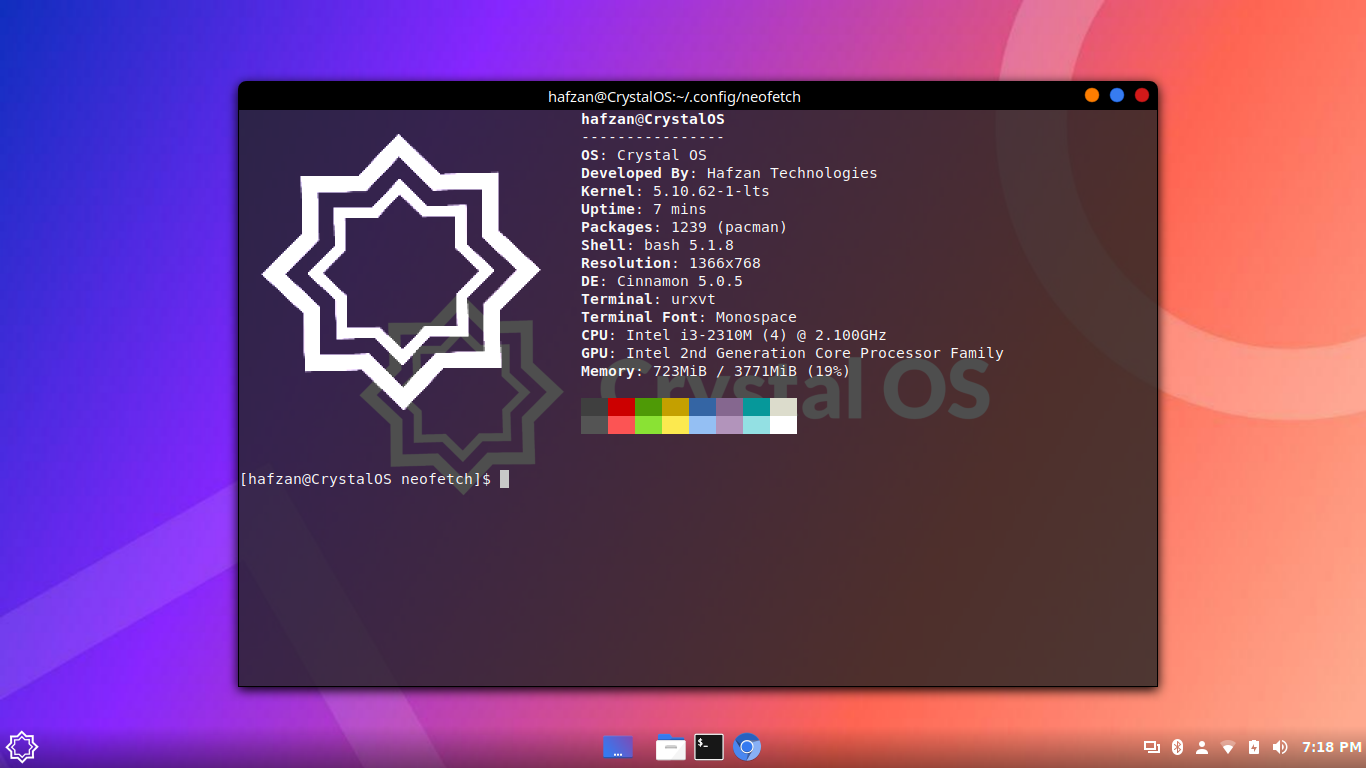Click the dark green color block in palette
The height and width of the screenshot is (768, 1366).
point(648,407)
